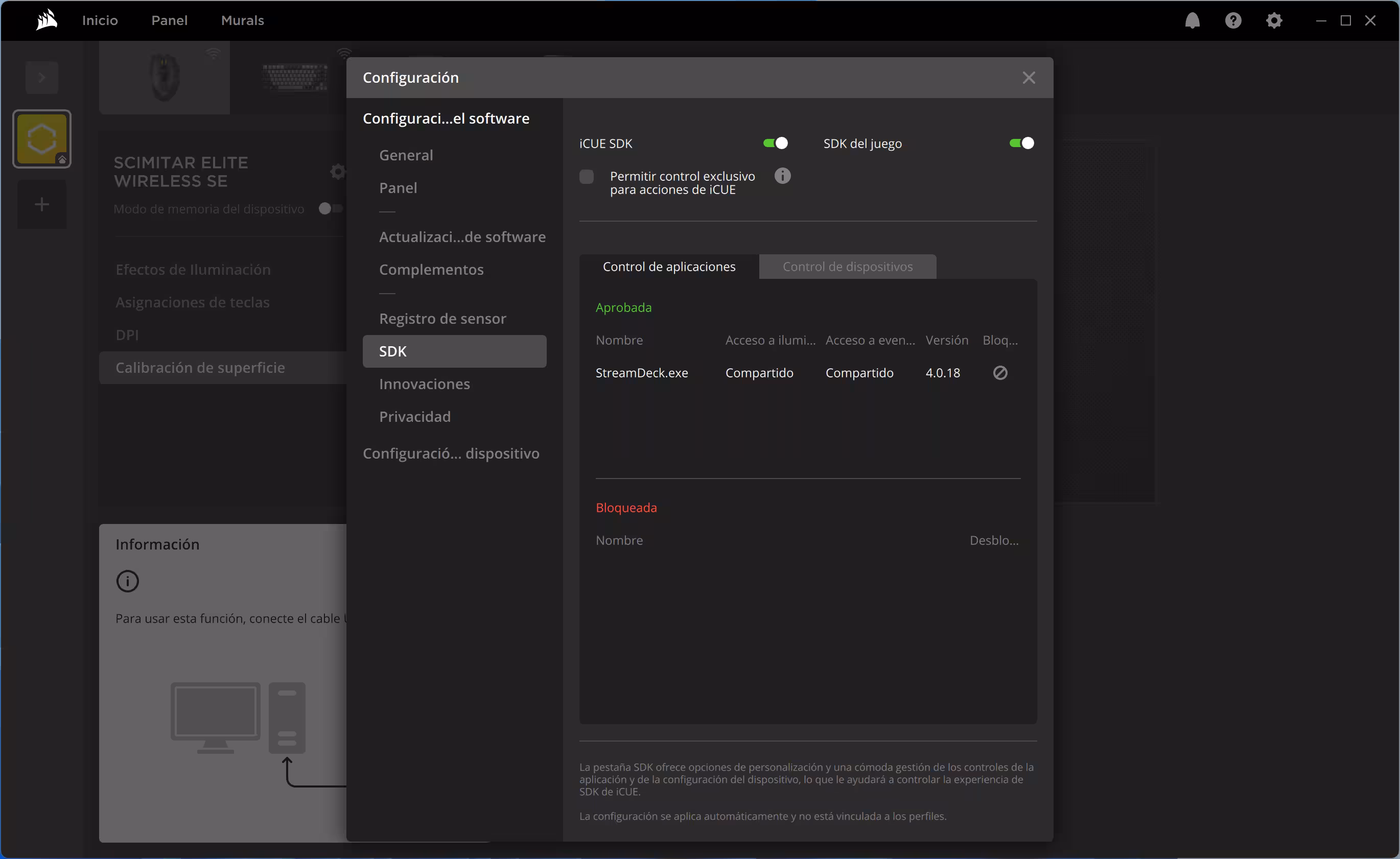
Task: Click the Desblo... column header
Action: pyautogui.click(x=994, y=540)
